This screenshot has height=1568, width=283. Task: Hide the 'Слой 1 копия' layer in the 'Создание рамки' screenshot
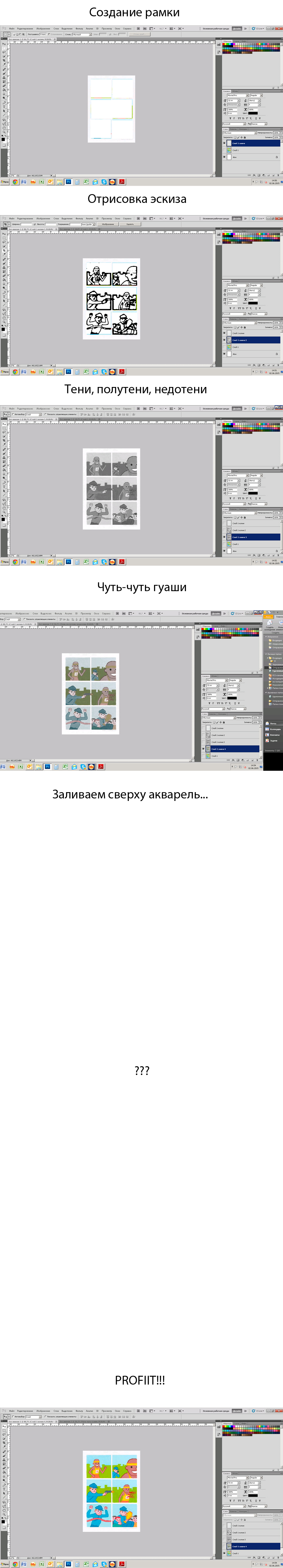tap(224, 144)
